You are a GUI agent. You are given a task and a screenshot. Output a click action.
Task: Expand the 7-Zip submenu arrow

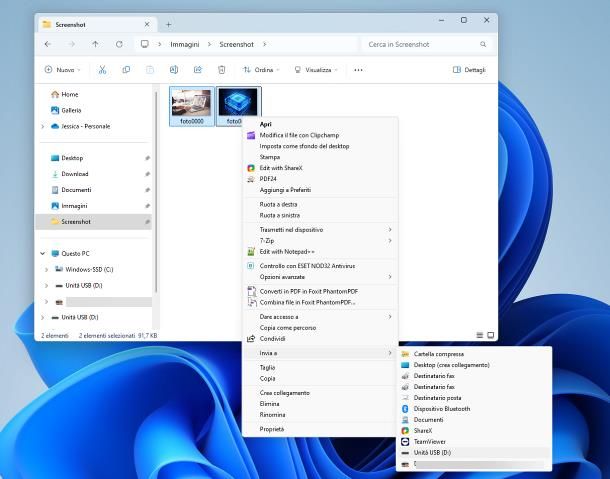tap(390, 240)
